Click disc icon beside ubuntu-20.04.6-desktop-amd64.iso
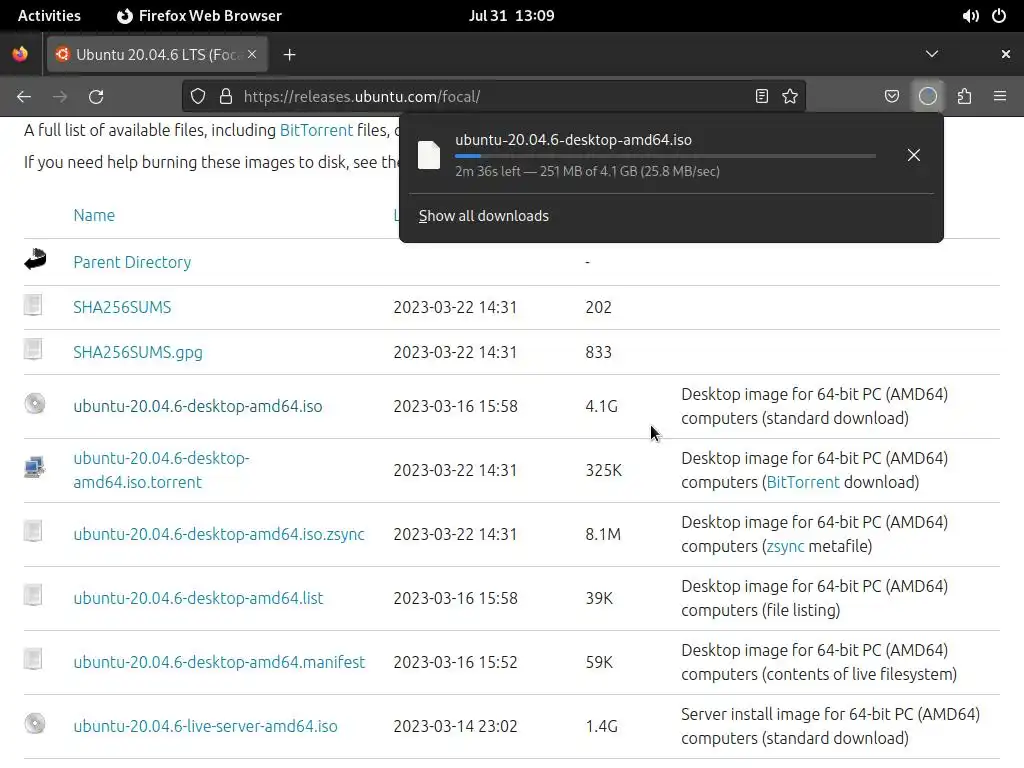1024x768 pixels. (x=35, y=404)
